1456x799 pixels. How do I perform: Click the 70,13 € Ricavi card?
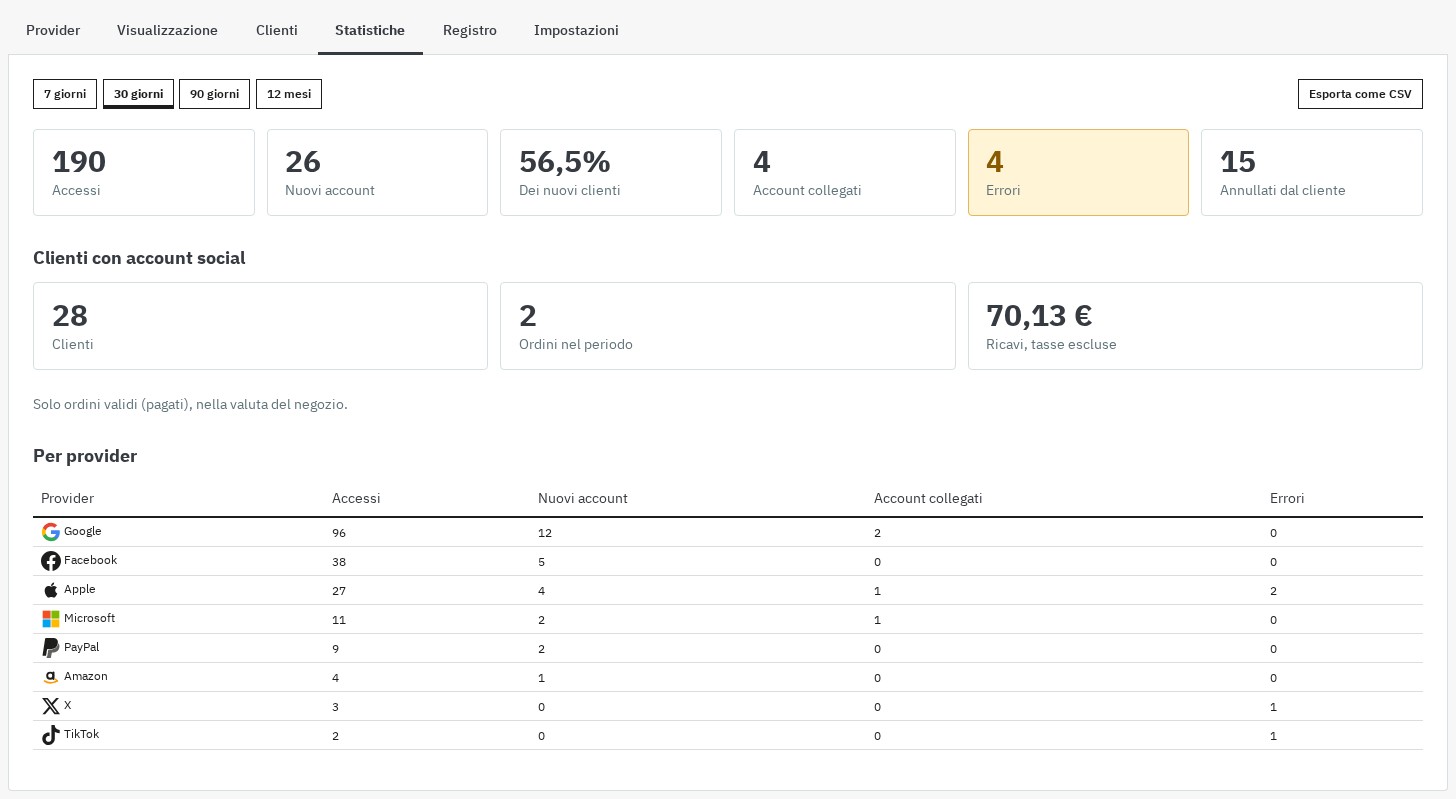(1195, 326)
